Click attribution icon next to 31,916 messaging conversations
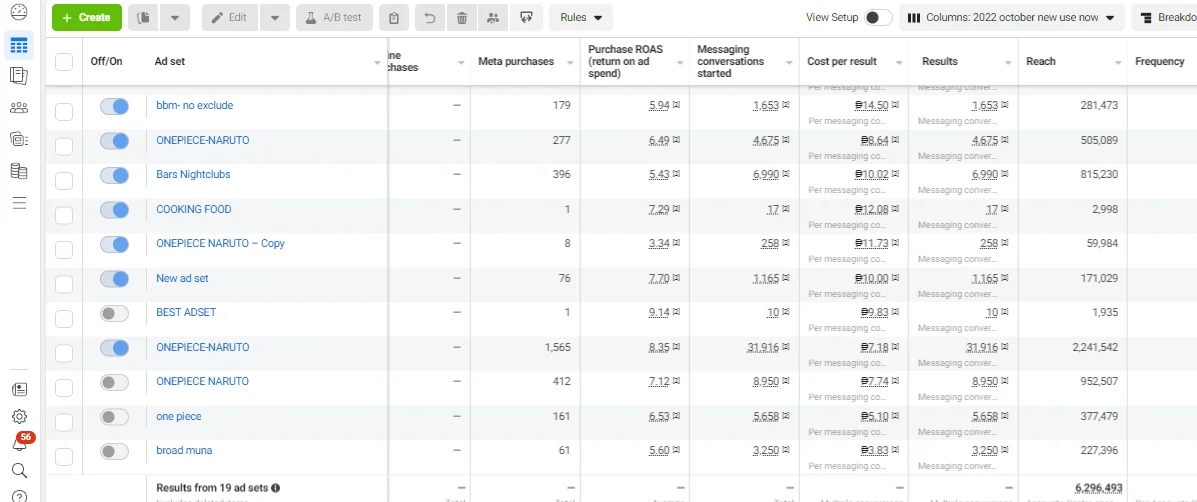 (x=786, y=347)
